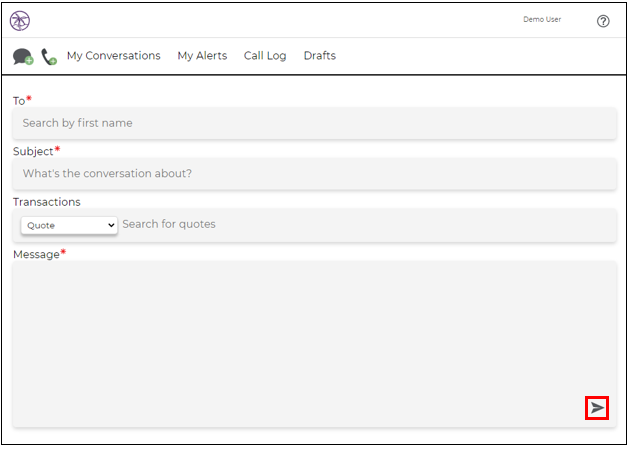Click the dropdown arrow next to Quote
The width and height of the screenshot is (630, 449).
(x=111, y=225)
